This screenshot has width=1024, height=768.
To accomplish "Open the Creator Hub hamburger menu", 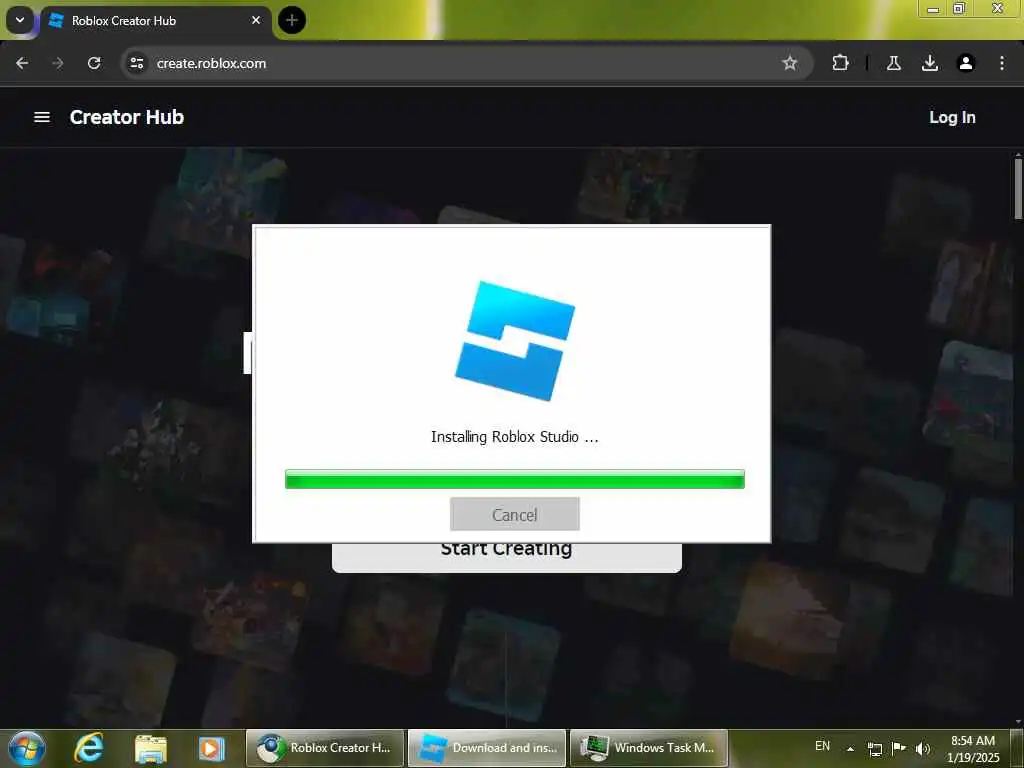I will tap(42, 117).
